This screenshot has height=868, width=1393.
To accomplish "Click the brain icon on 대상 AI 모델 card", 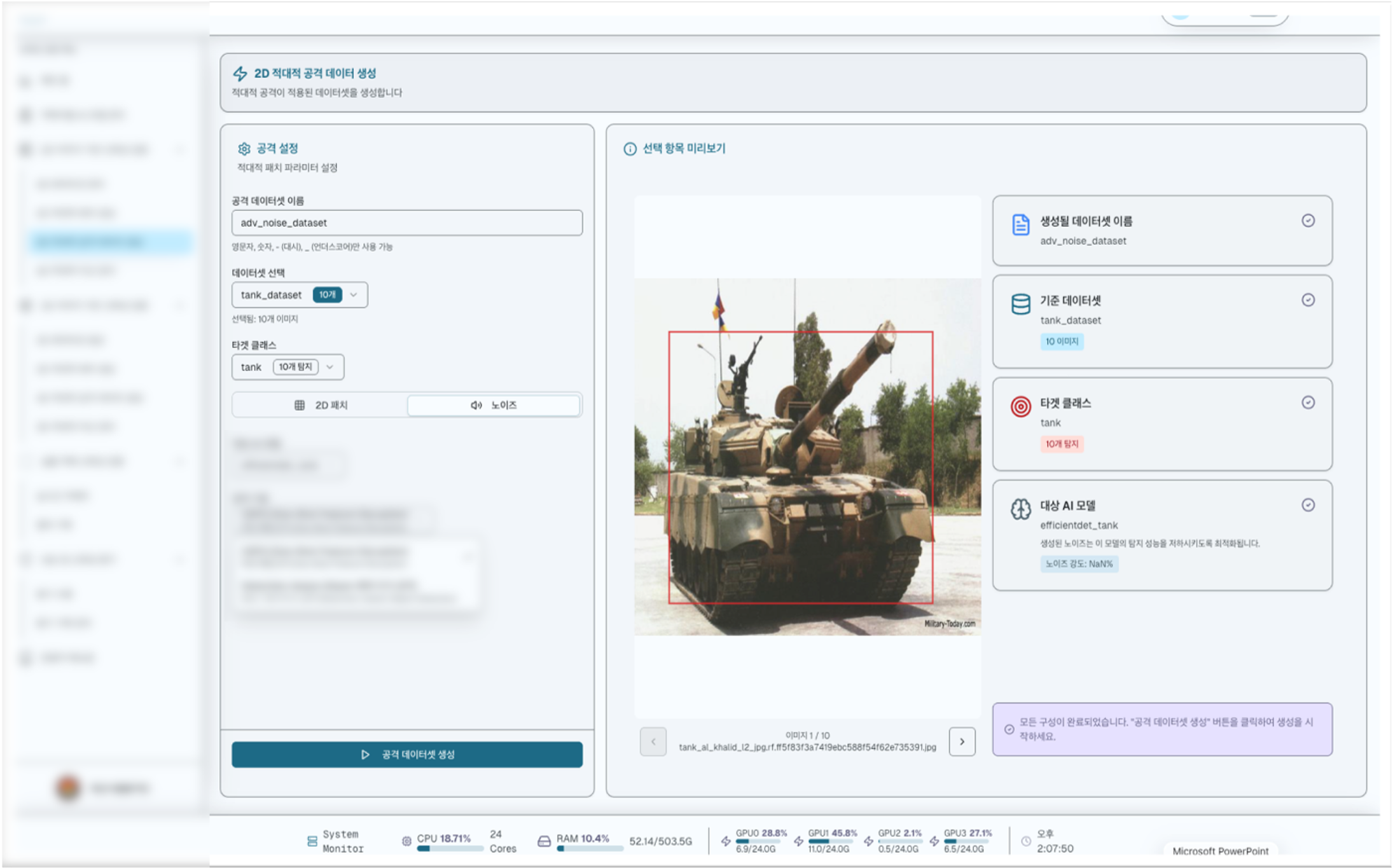I will click(1020, 509).
